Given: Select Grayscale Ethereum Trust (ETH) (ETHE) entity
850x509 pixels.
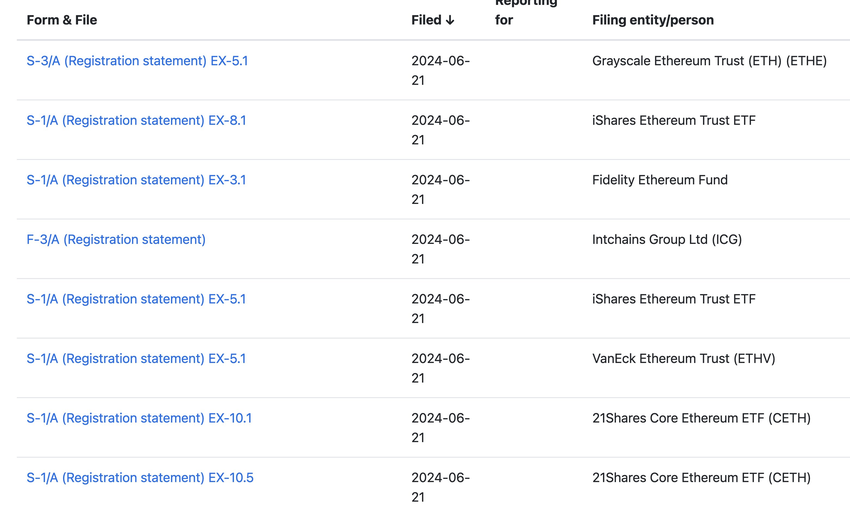Looking at the screenshot, I should [x=709, y=61].
